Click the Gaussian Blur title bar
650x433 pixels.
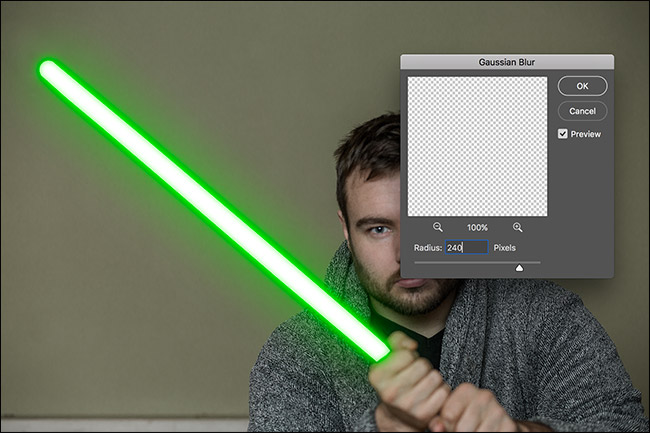coord(507,62)
